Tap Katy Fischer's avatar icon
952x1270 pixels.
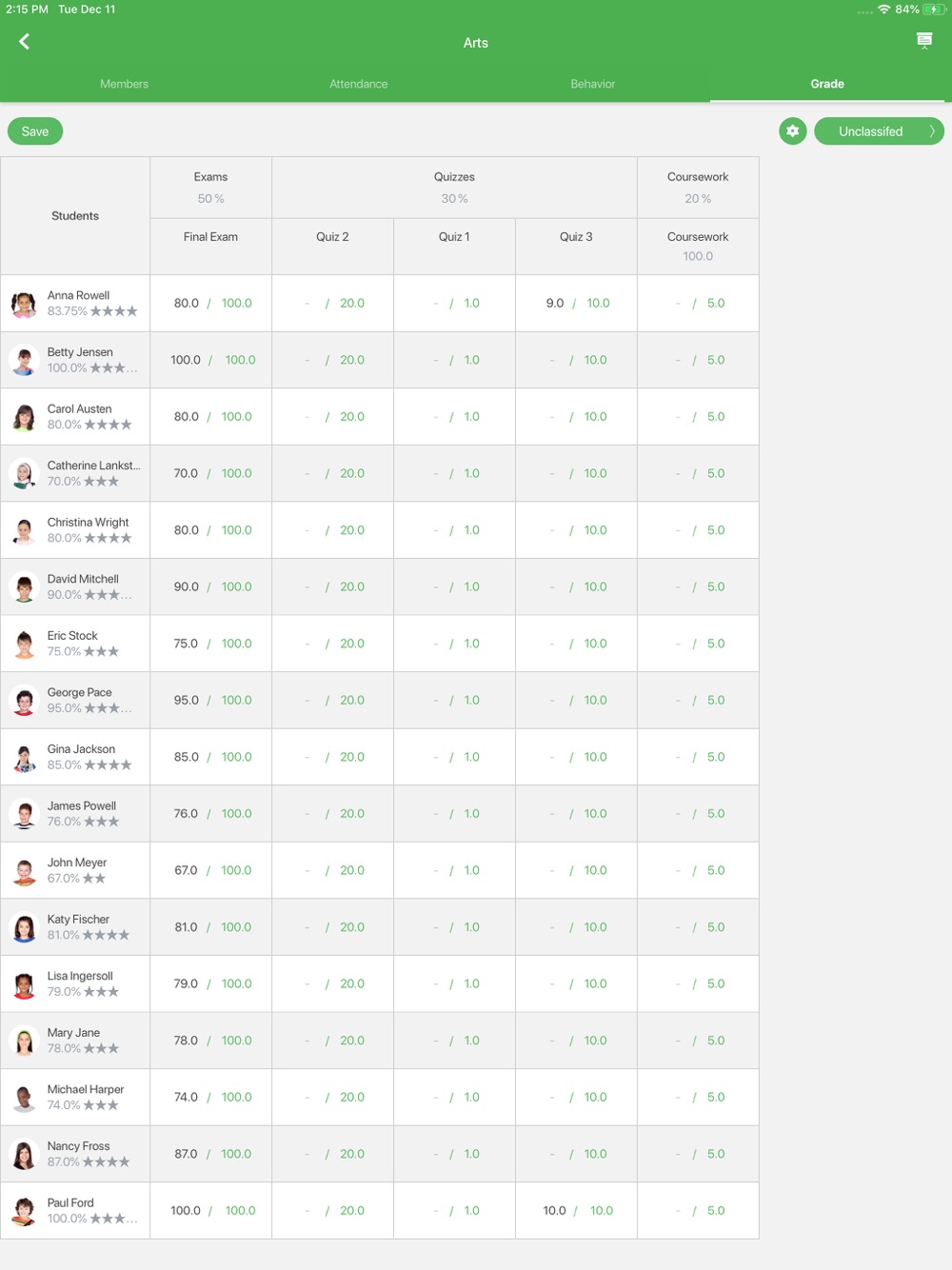point(24,927)
